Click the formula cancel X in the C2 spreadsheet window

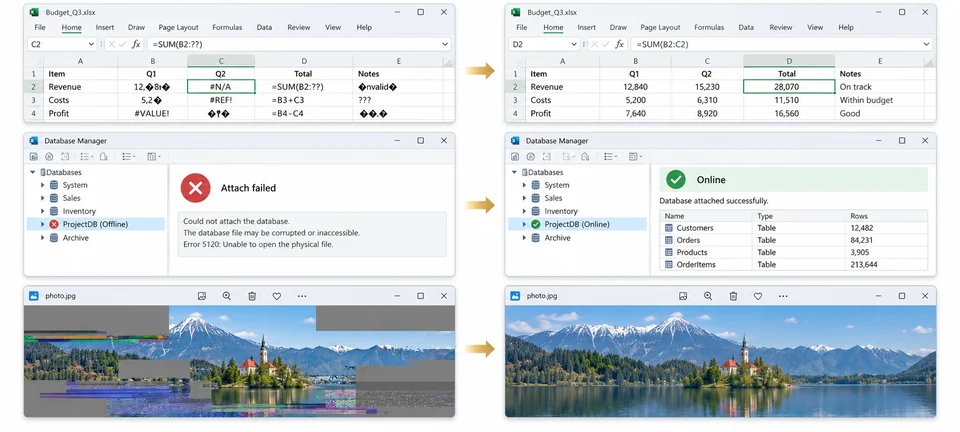111,44
